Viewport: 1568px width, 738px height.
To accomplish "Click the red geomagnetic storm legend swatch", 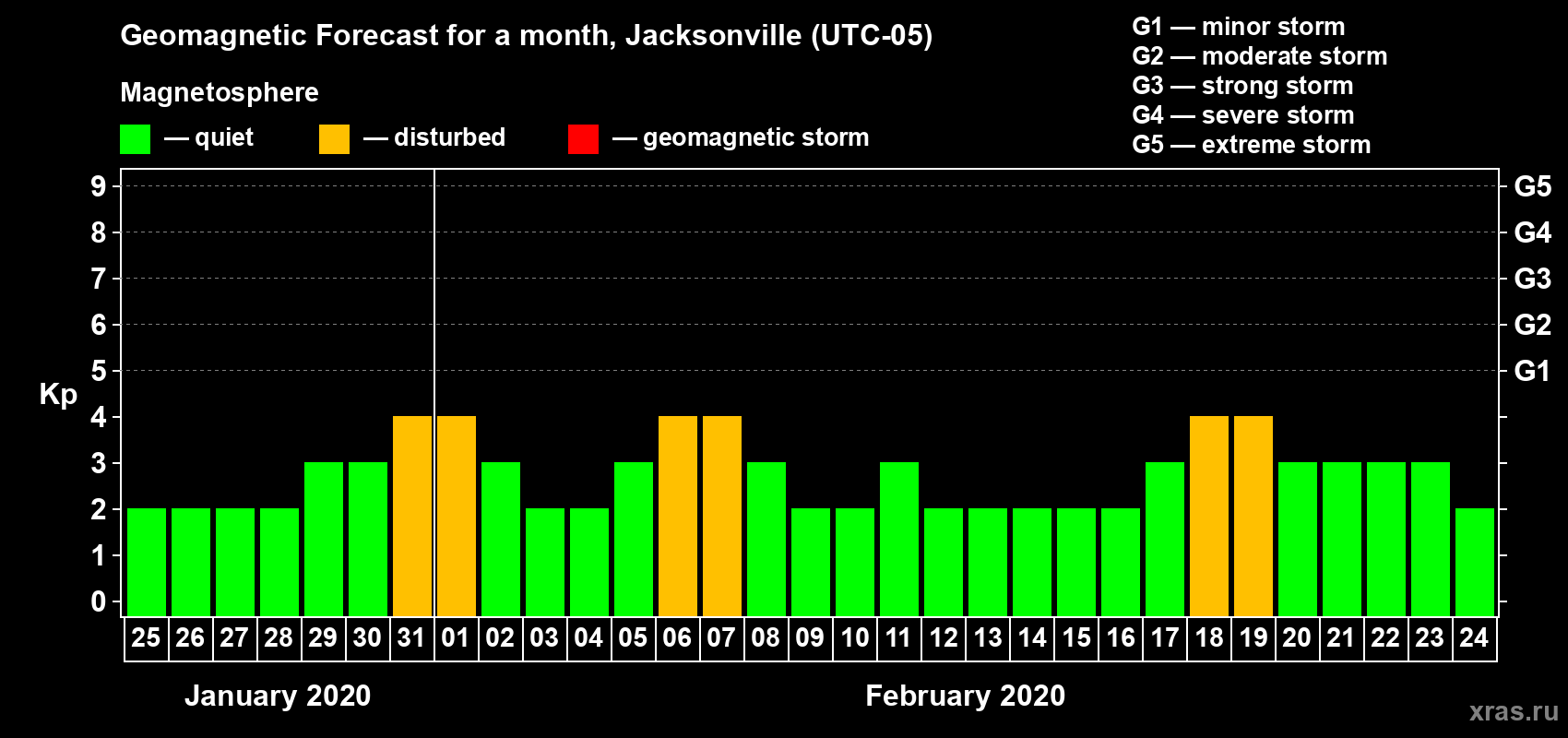I will point(583,139).
